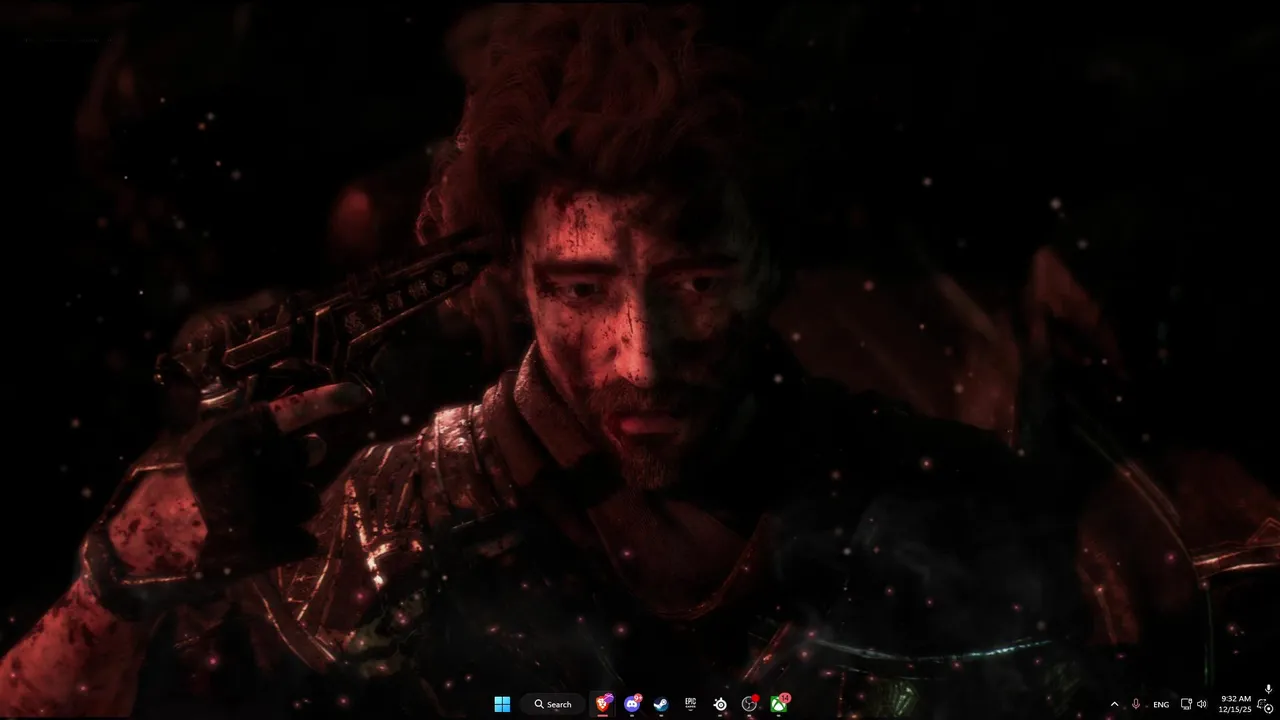Open the volume speaker icon
Screen dimensions: 1280x720
(1202, 704)
